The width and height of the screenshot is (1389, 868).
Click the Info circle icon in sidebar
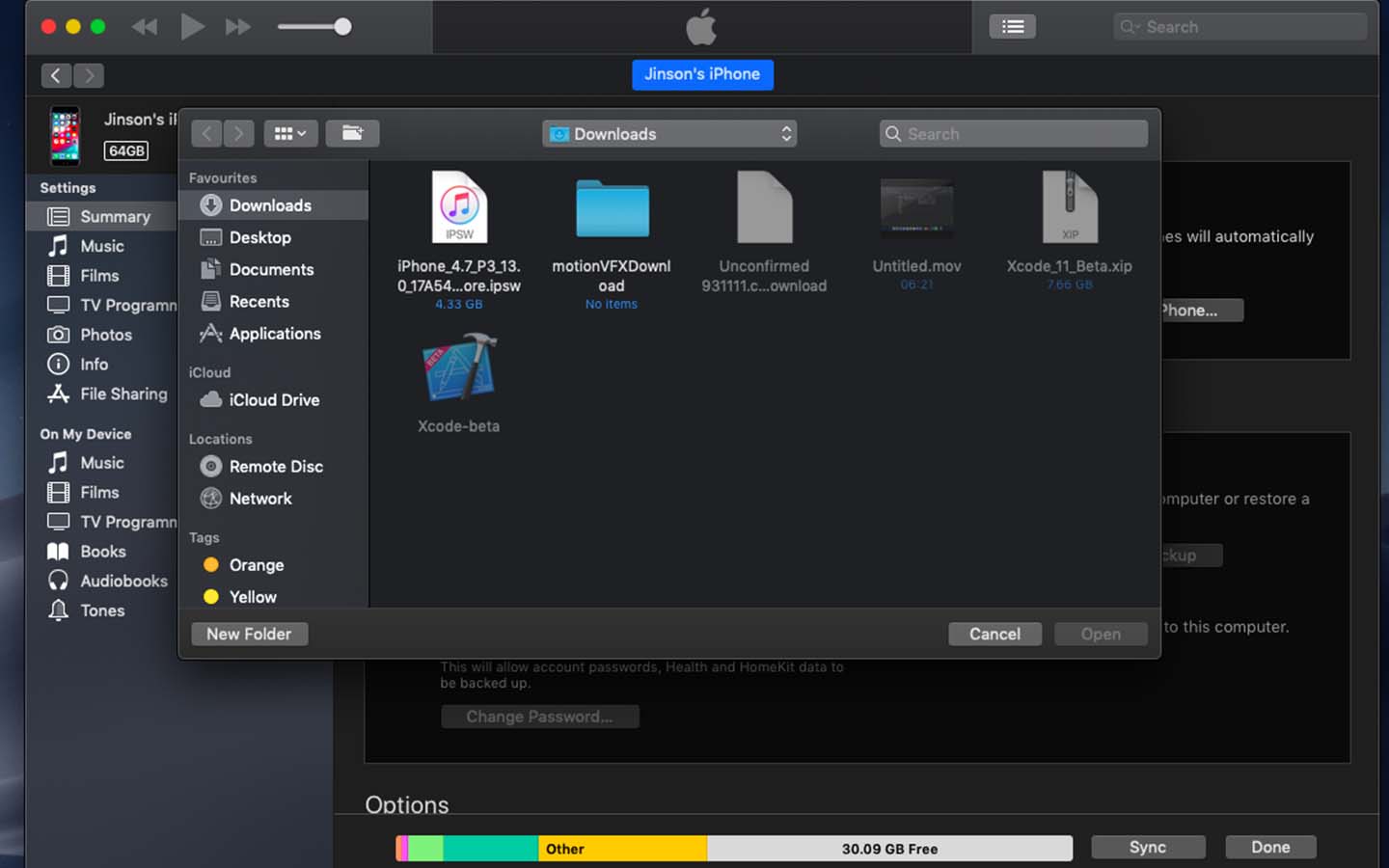pos(59,365)
